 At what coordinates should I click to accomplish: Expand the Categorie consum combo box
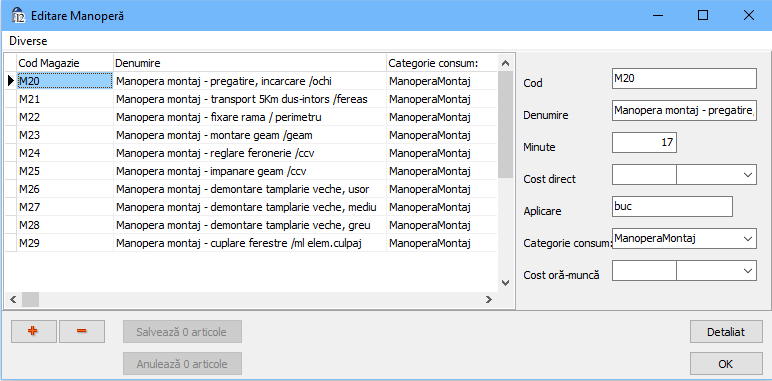pyautogui.click(x=748, y=239)
